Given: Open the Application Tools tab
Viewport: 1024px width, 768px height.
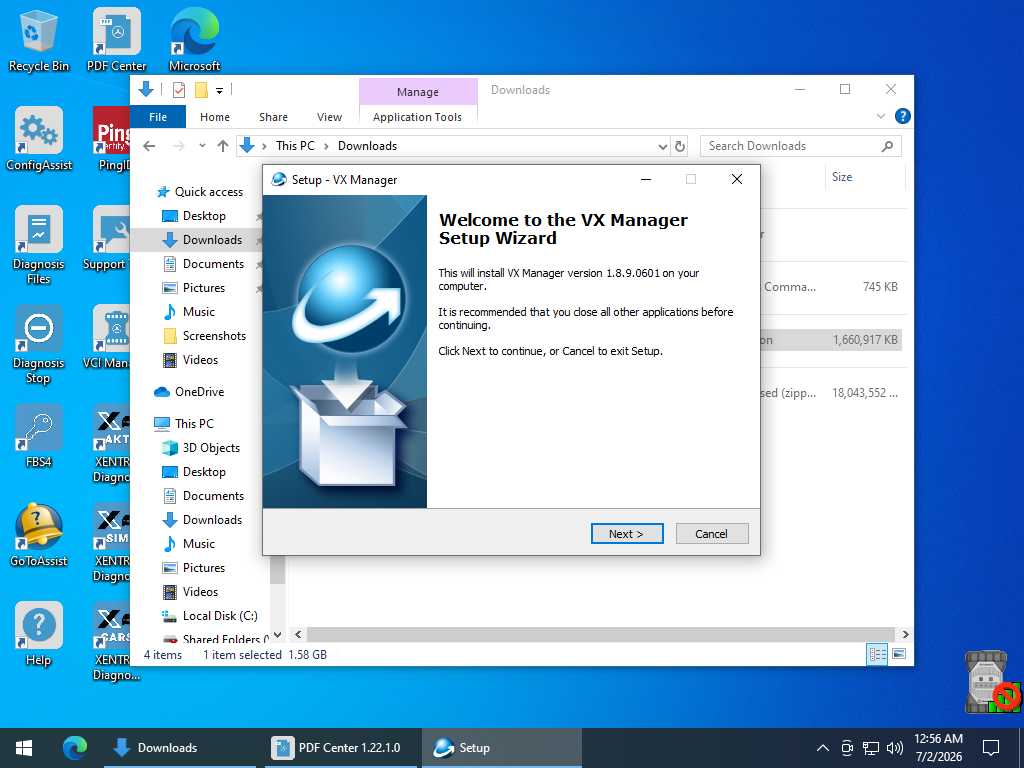Looking at the screenshot, I should 417,117.
